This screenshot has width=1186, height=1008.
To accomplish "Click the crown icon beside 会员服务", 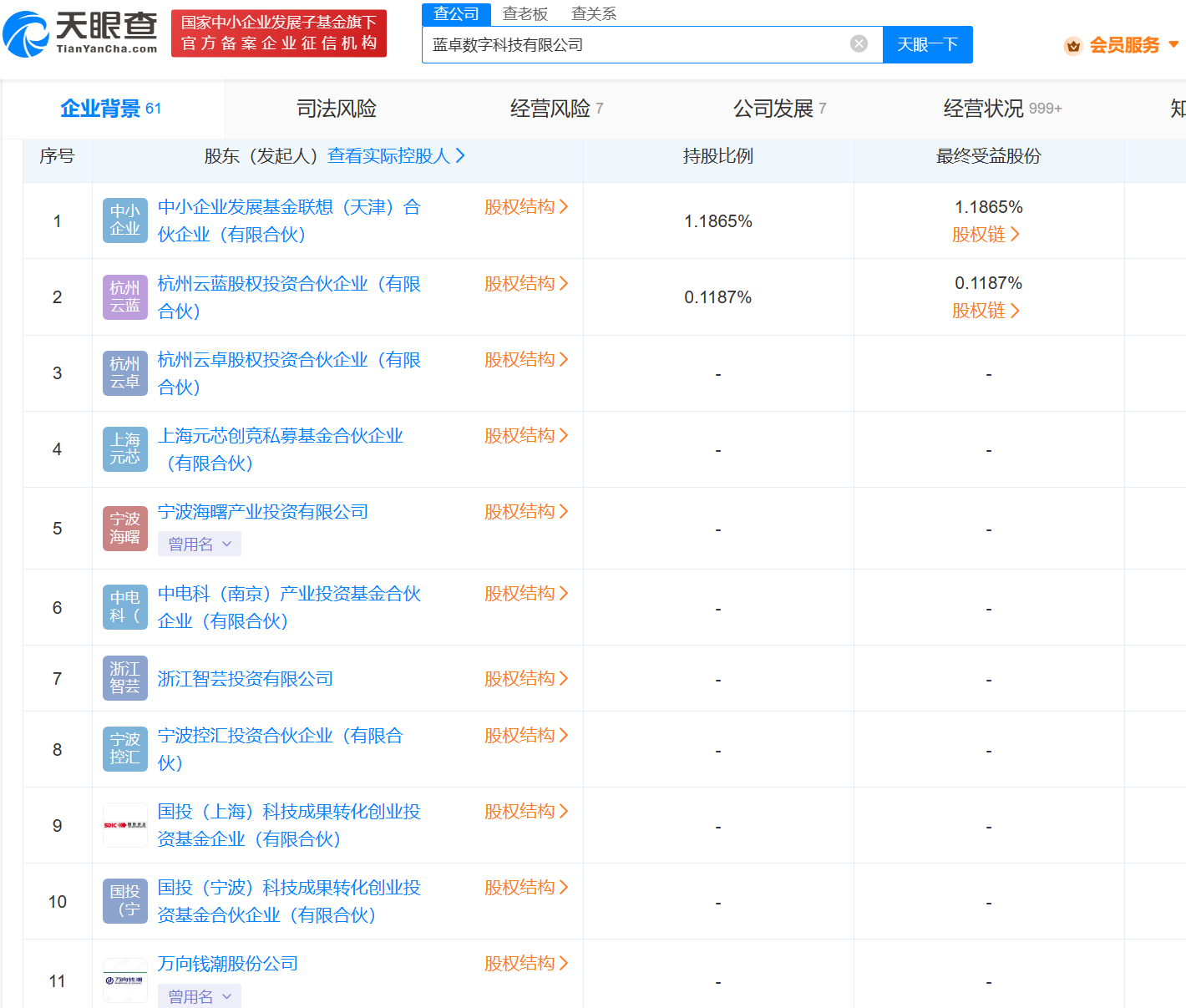I will 1073,46.
